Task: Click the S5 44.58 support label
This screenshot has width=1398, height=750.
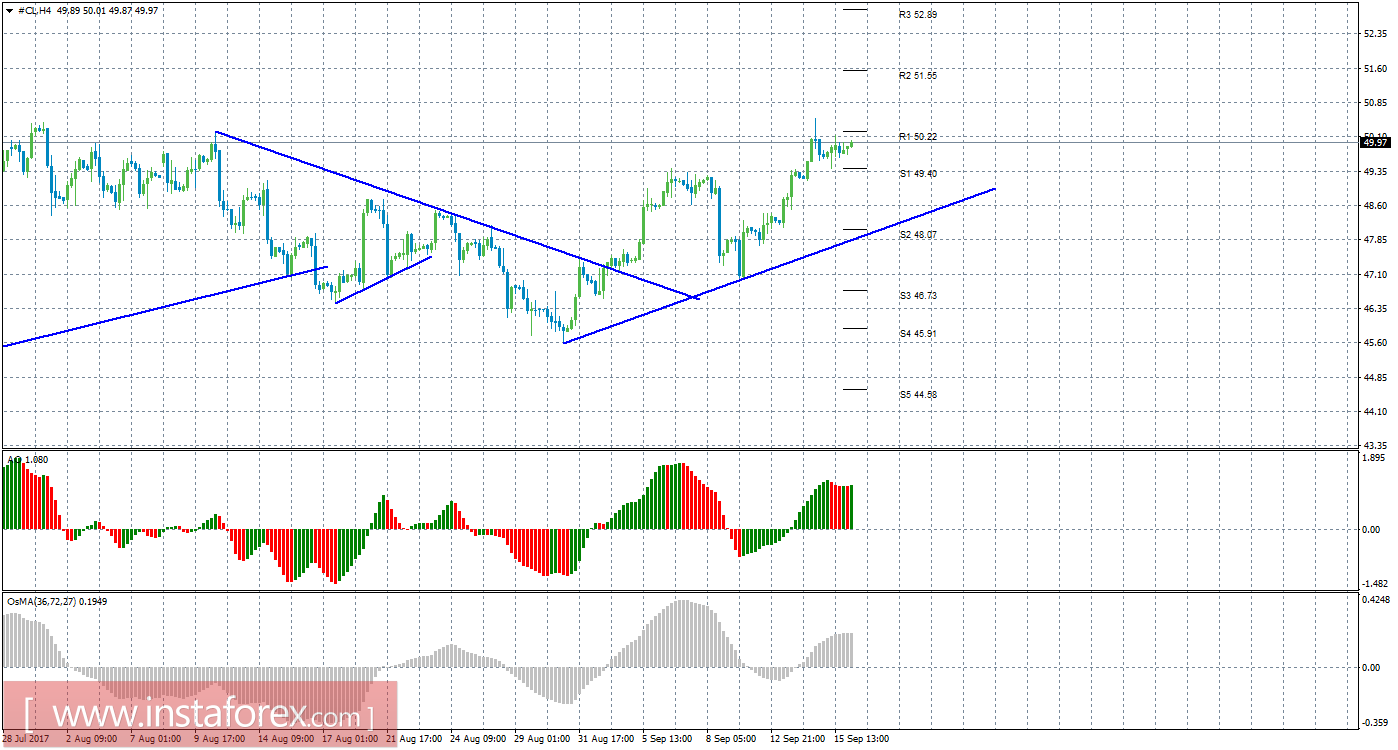Action: tap(918, 395)
